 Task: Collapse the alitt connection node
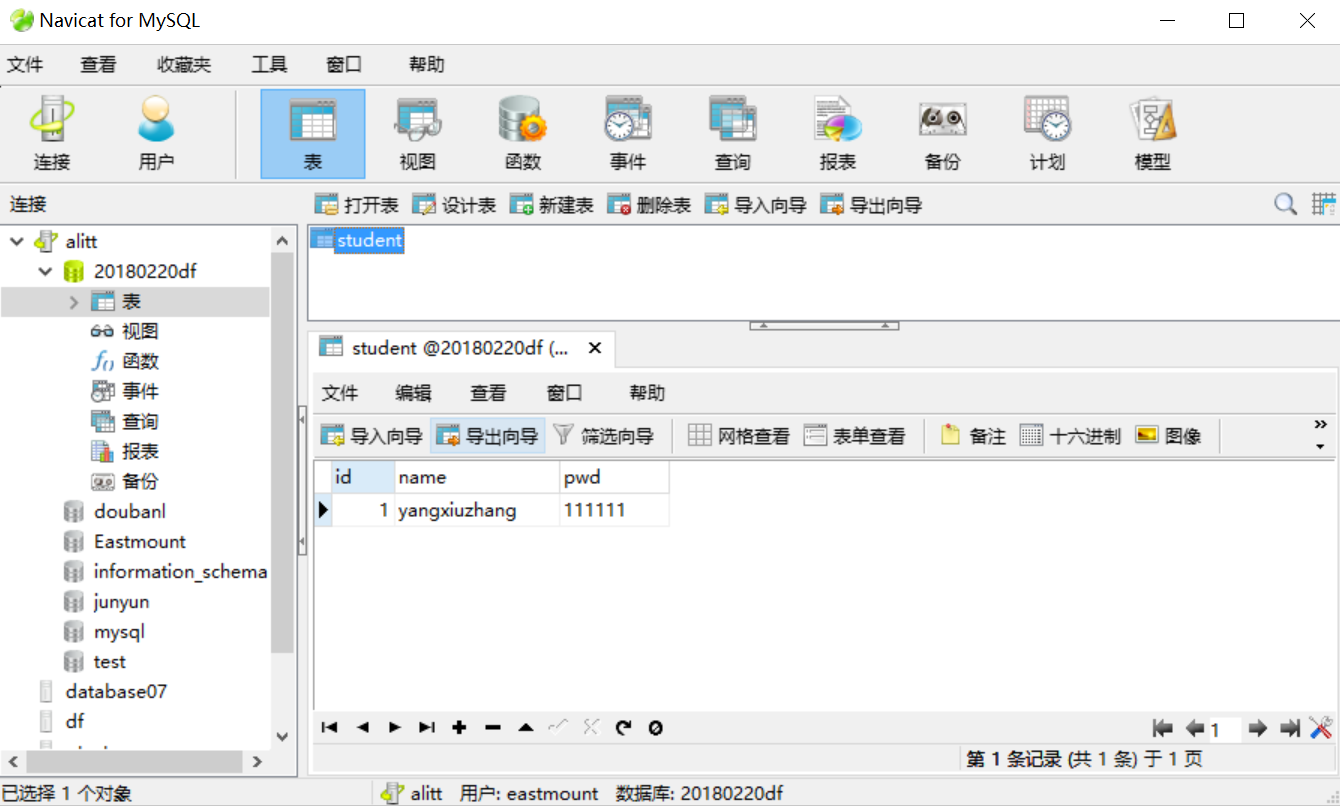point(17,241)
